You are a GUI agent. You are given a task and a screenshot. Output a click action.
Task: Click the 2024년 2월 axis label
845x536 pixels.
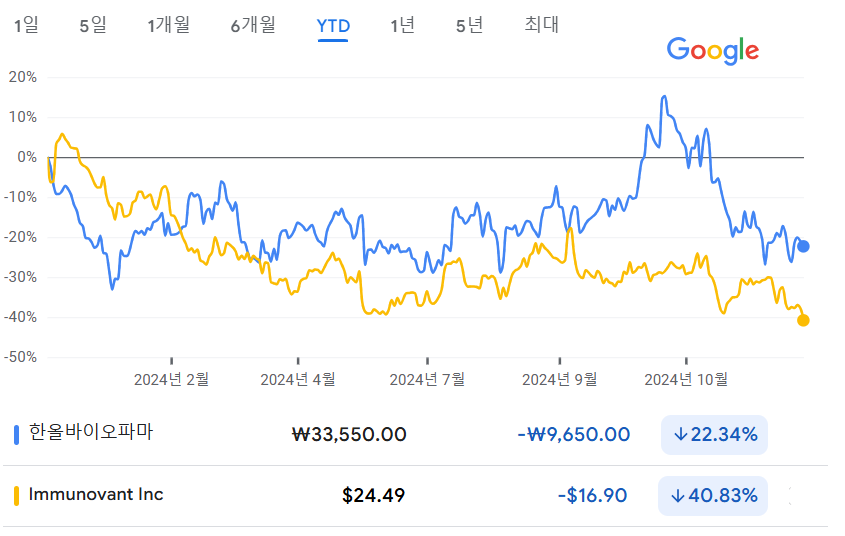coord(171,380)
